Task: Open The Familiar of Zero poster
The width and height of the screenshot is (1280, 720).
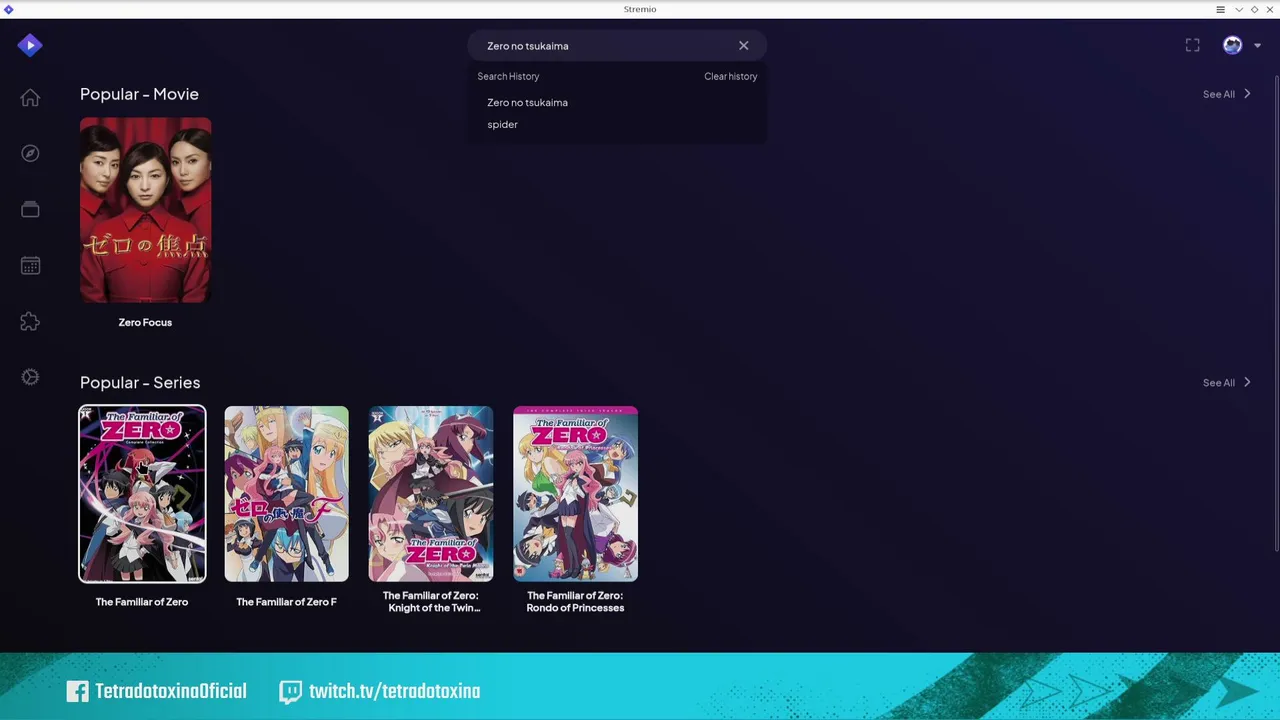Action: [142, 494]
